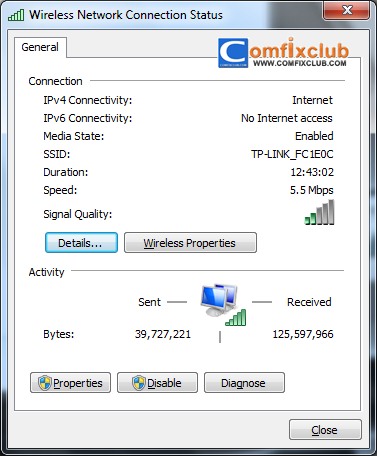Open the Details... dialog
The height and width of the screenshot is (456, 377).
pos(81,243)
